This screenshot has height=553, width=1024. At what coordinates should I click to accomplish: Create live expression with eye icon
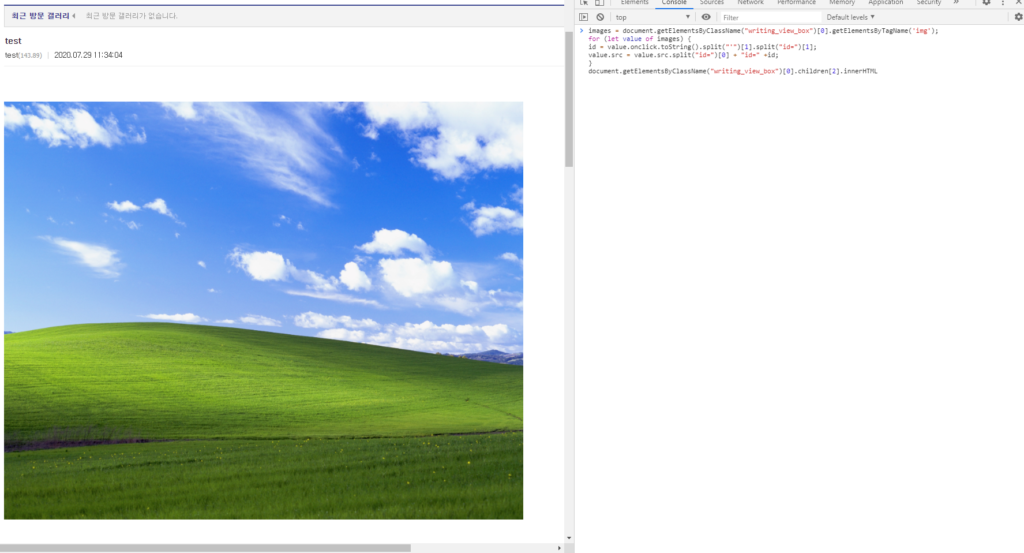point(706,18)
